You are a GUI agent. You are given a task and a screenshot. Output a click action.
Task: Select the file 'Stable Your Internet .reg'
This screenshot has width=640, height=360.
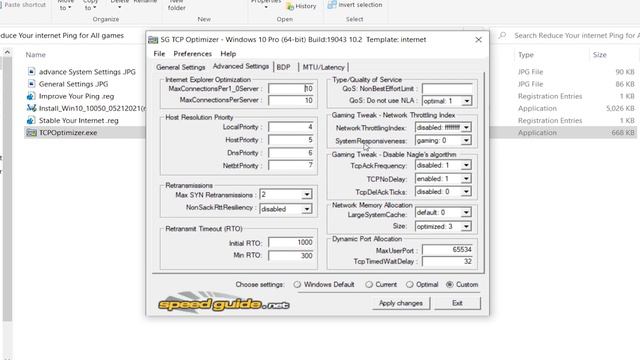(x=78, y=120)
